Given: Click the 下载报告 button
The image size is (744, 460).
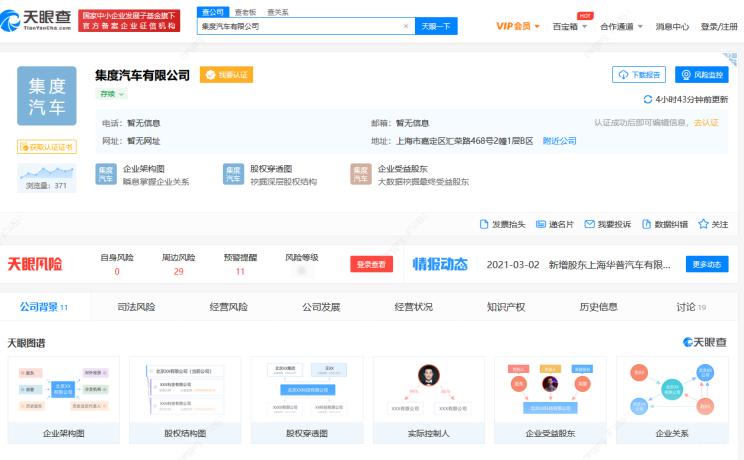Looking at the screenshot, I should coord(639,75).
